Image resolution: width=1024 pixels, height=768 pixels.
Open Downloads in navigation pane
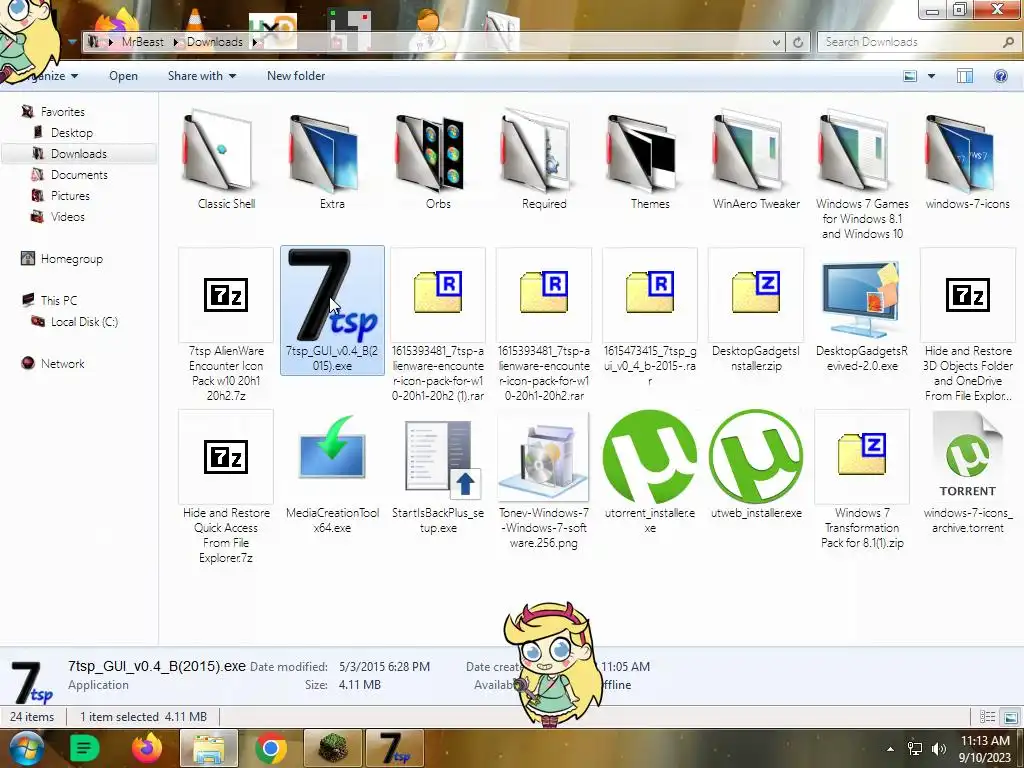pyautogui.click(x=78, y=153)
